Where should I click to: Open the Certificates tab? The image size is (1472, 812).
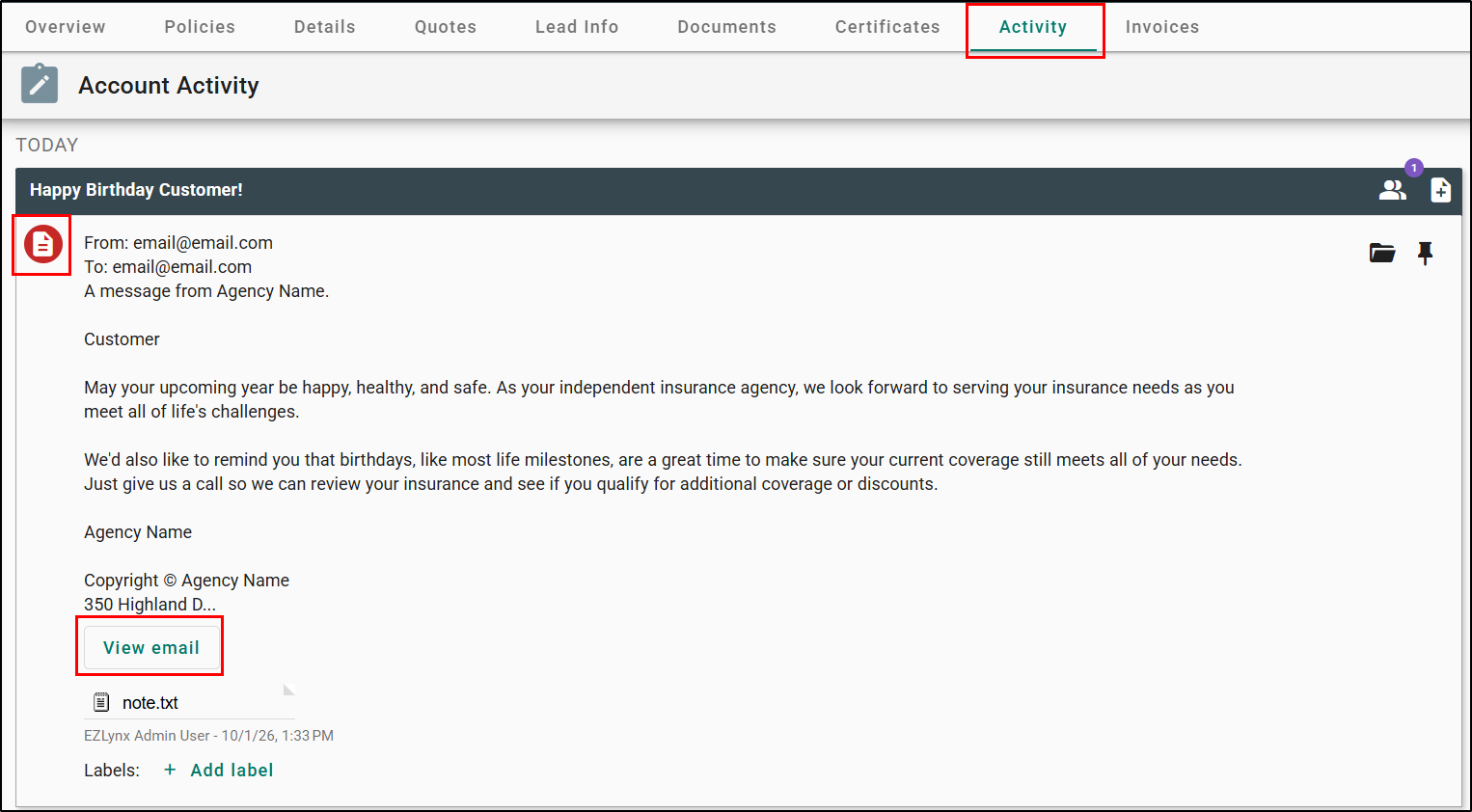[887, 27]
